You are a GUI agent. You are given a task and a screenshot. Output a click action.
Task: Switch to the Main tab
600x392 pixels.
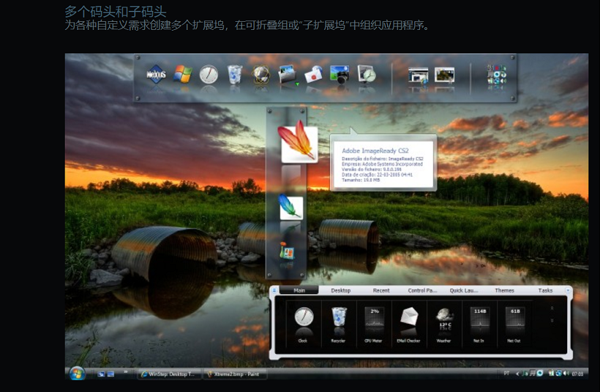[299, 290]
